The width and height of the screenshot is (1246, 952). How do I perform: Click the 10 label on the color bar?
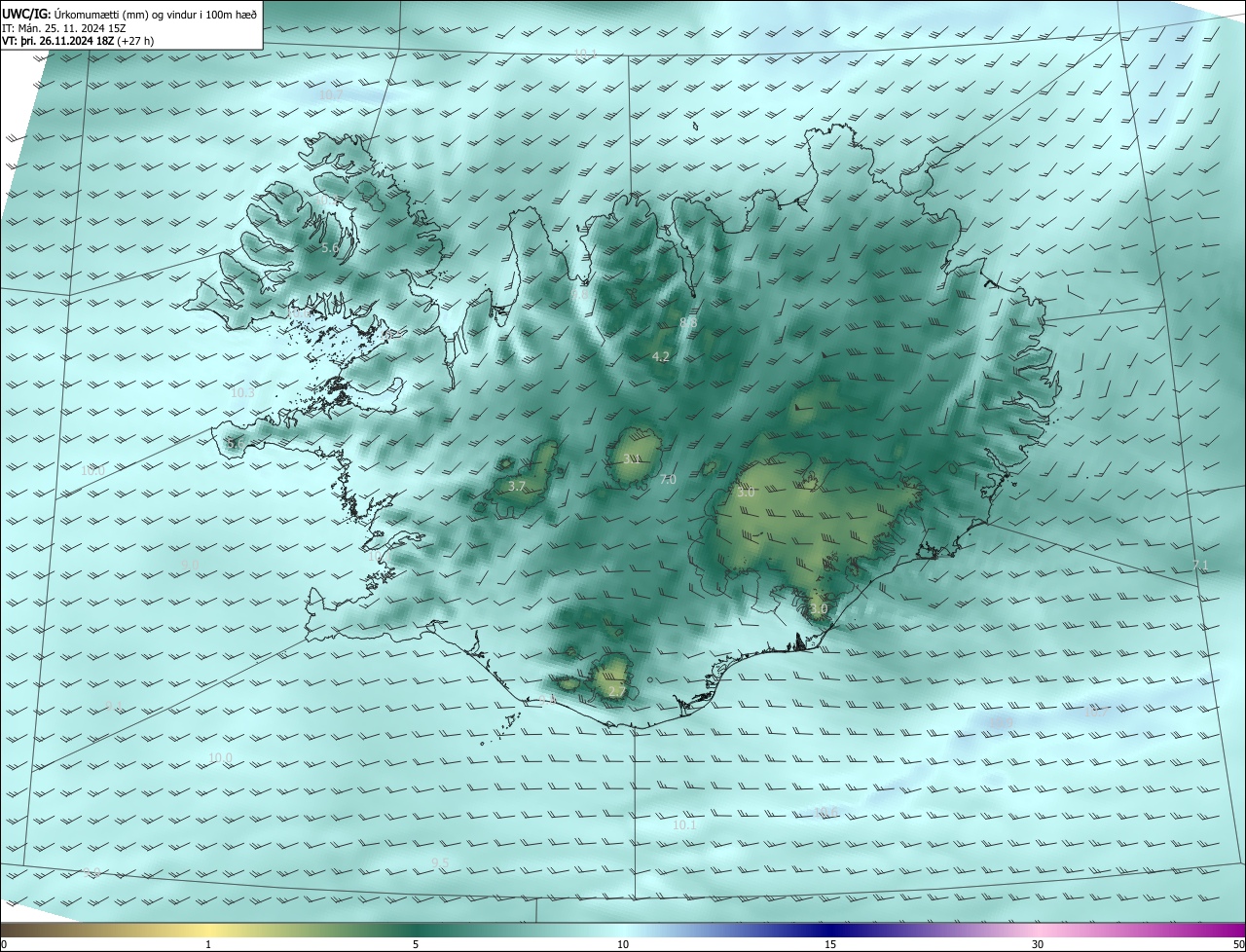[623, 944]
